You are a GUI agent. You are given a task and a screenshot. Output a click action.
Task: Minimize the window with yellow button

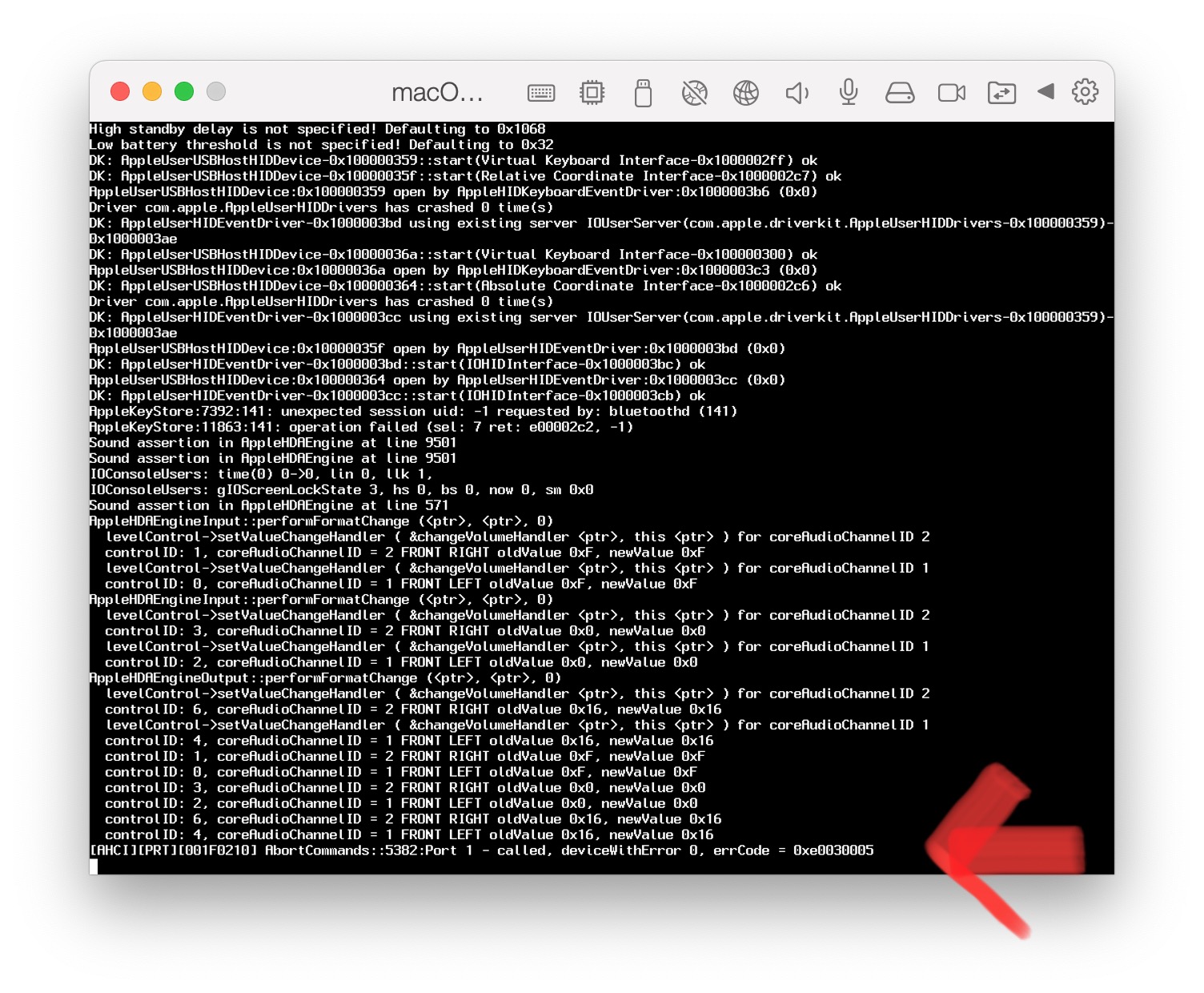pos(152,91)
